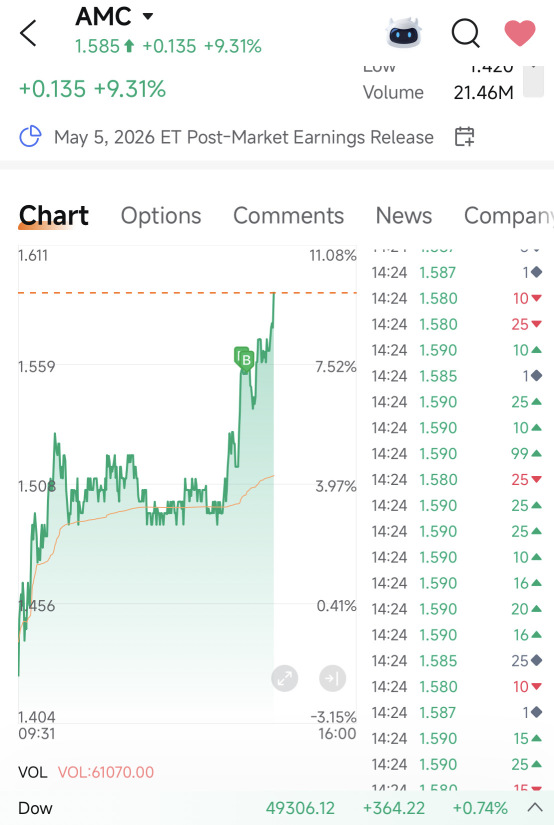Open the News tab

pyautogui.click(x=404, y=216)
